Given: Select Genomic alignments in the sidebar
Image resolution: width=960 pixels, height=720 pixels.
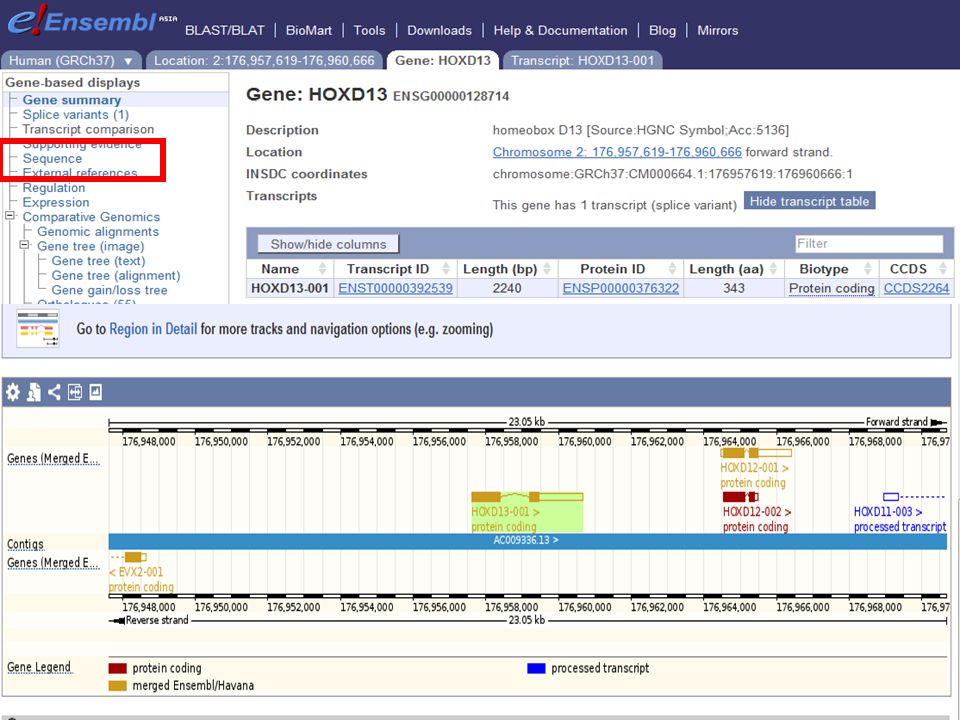Looking at the screenshot, I should [x=98, y=232].
